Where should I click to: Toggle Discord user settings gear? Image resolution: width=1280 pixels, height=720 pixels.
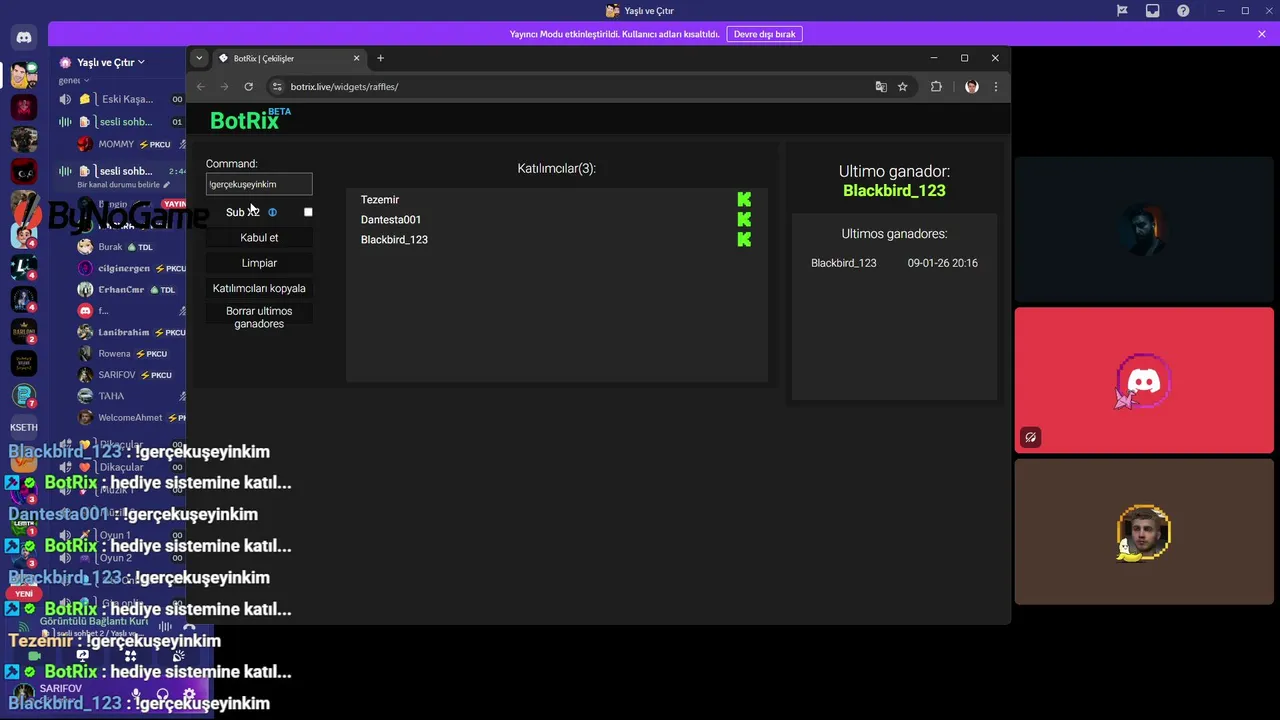pyautogui.click(x=189, y=693)
